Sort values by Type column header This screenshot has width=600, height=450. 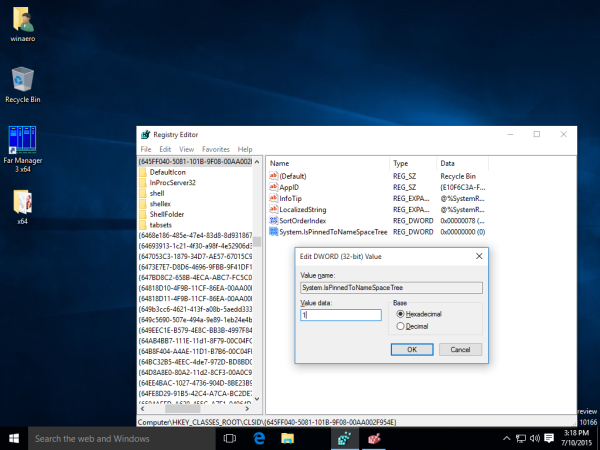(414, 163)
